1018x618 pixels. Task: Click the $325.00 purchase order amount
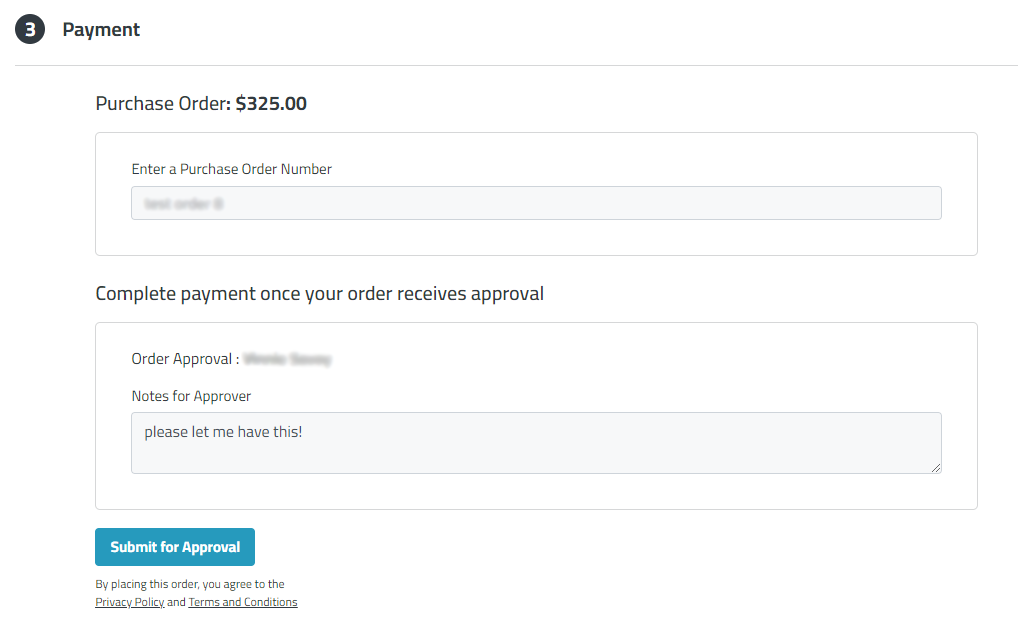[x=271, y=103]
